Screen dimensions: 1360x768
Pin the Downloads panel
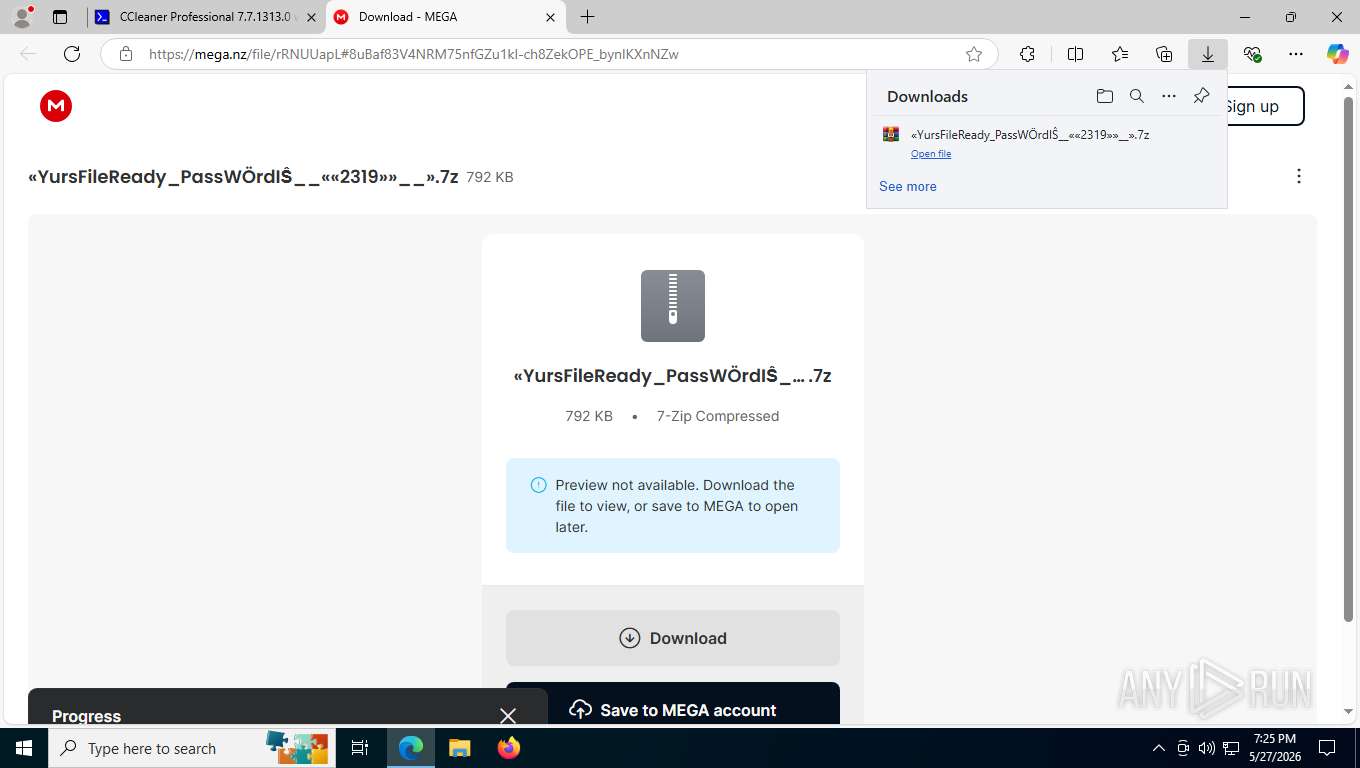coord(1202,96)
